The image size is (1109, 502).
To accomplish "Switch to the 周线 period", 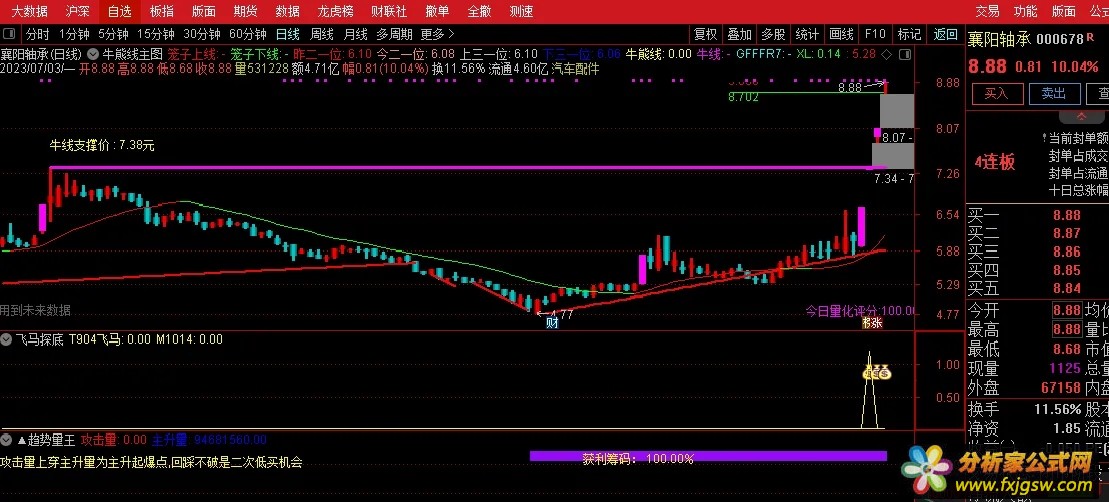I will click(x=322, y=34).
